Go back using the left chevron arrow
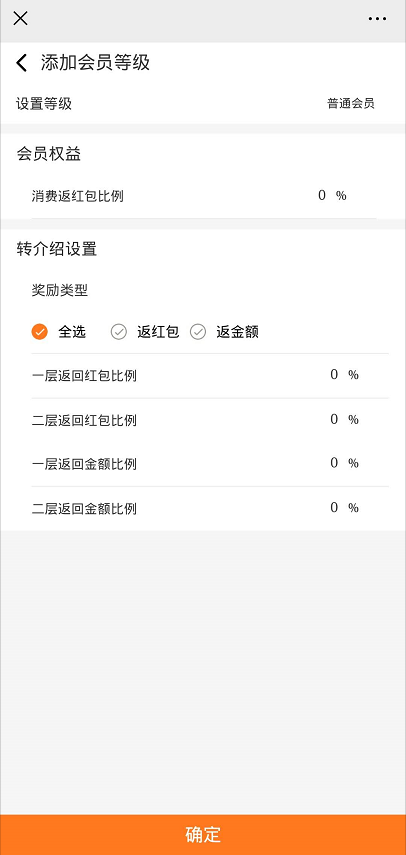Image resolution: width=406 pixels, height=855 pixels. tap(21, 63)
